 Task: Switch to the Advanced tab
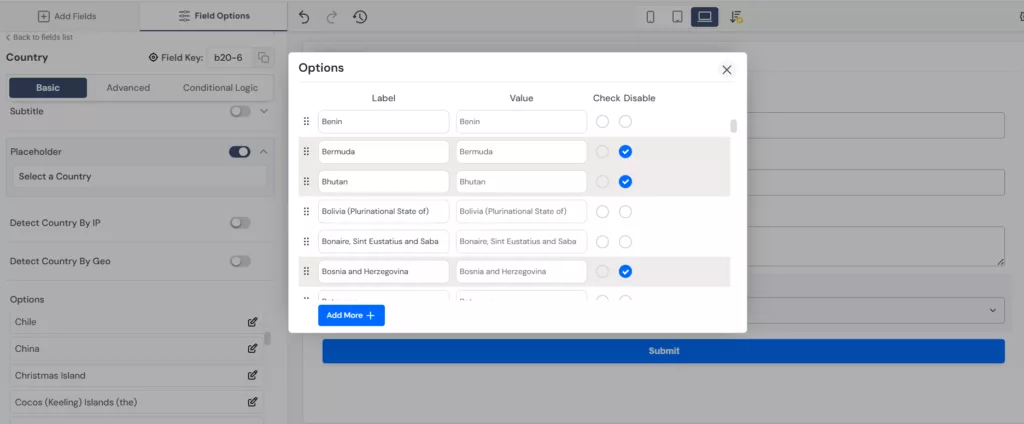pos(128,88)
